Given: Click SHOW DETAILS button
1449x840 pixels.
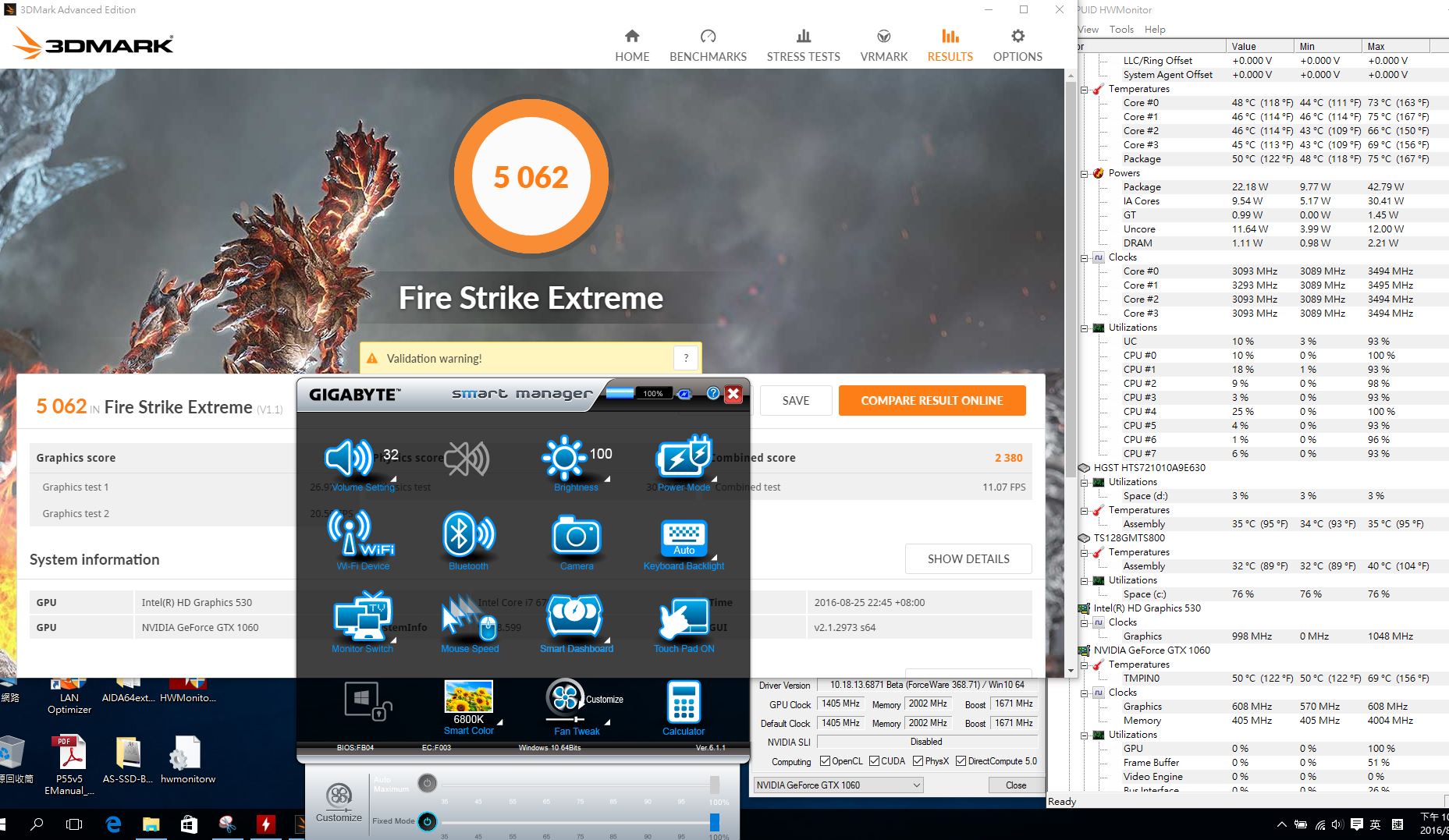Looking at the screenshot, I should click(x=968, y=558).
